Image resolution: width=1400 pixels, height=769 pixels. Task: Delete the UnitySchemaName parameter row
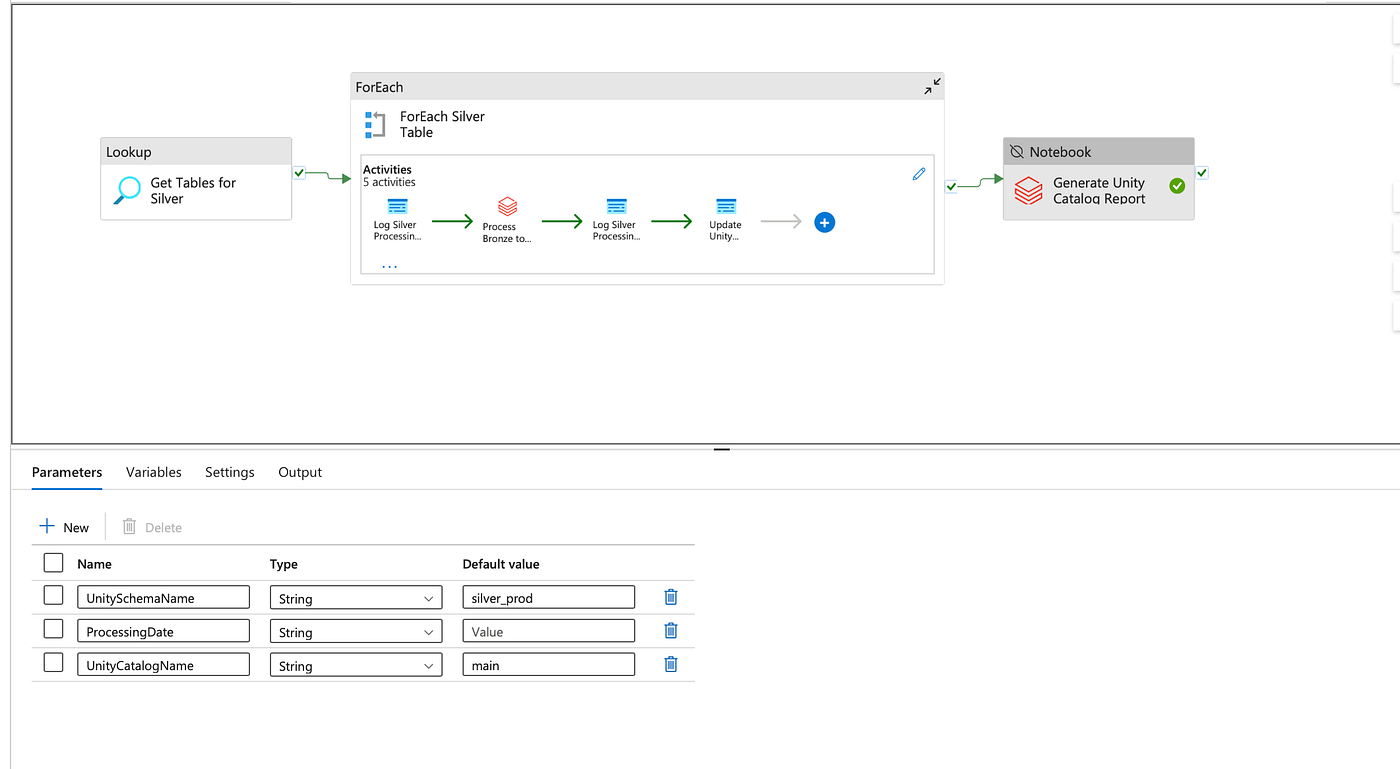click(671, 597)
